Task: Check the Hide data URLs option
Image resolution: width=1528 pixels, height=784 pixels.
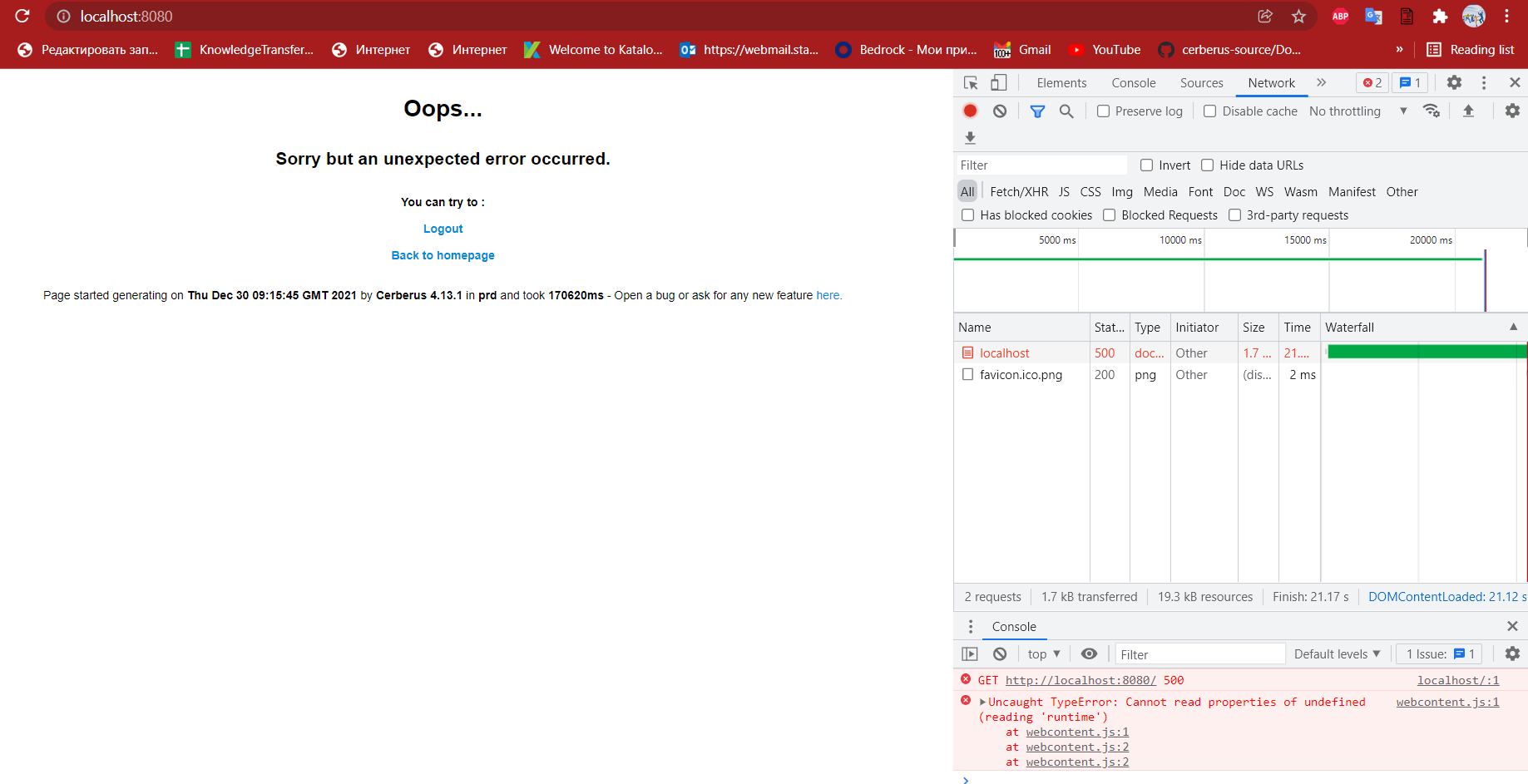Action: pos(1207,165)
